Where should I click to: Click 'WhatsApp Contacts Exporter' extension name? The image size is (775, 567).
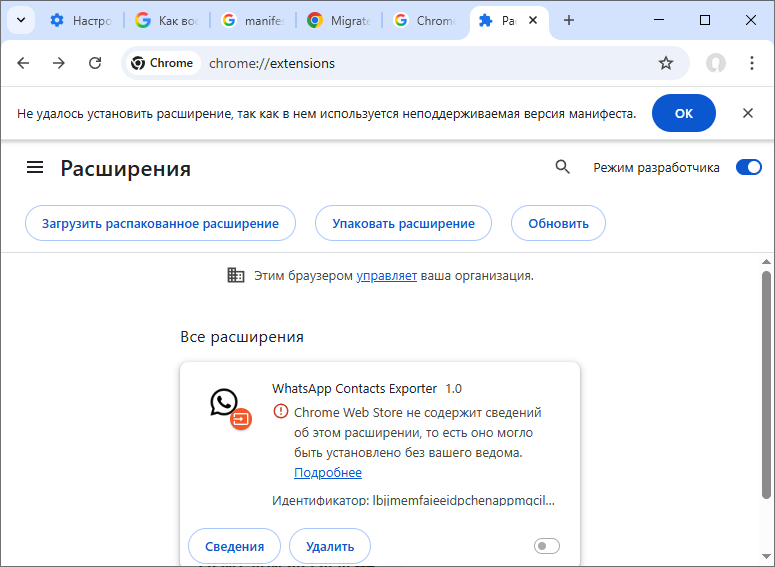(354, 389)
